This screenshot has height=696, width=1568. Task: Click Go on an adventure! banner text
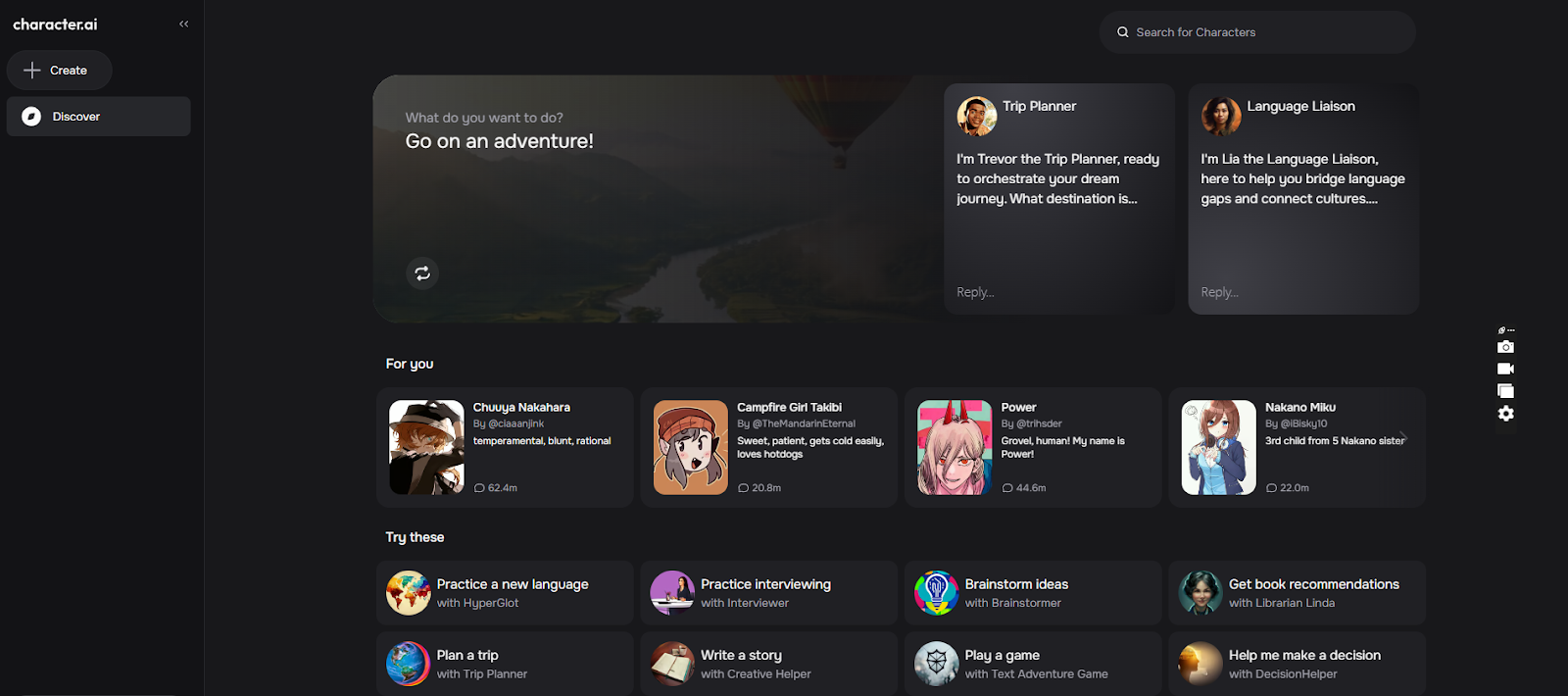click(500, 141)
